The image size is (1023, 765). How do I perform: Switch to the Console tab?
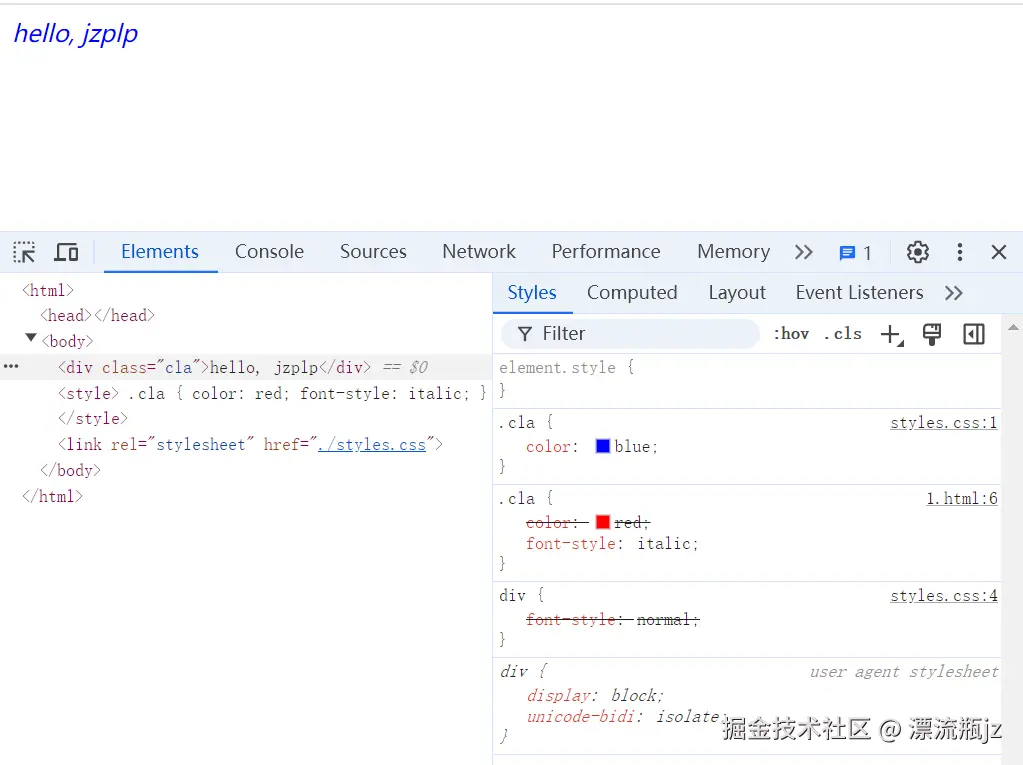pos(268,252)
